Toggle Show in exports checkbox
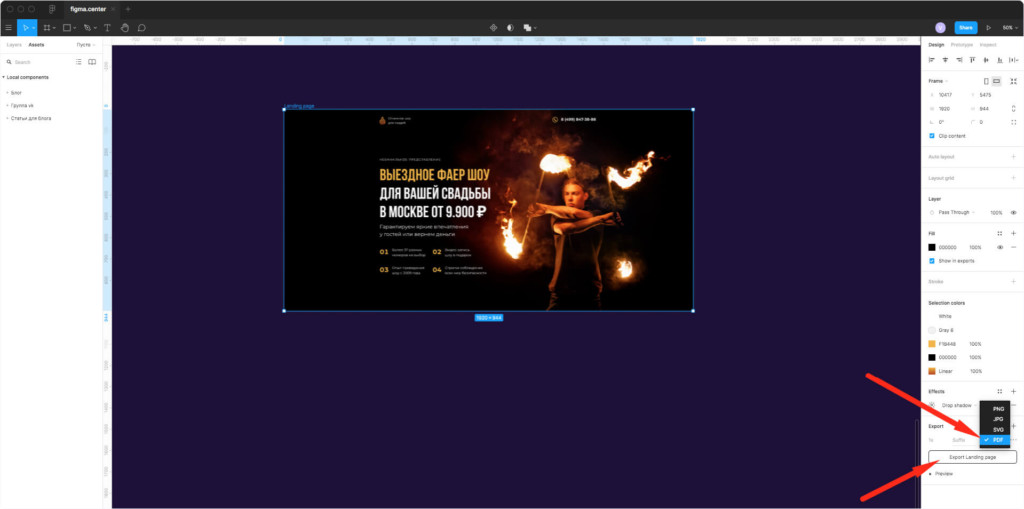Image resolution: width=1024 pixels, height=509 pixels. point(932,261)
